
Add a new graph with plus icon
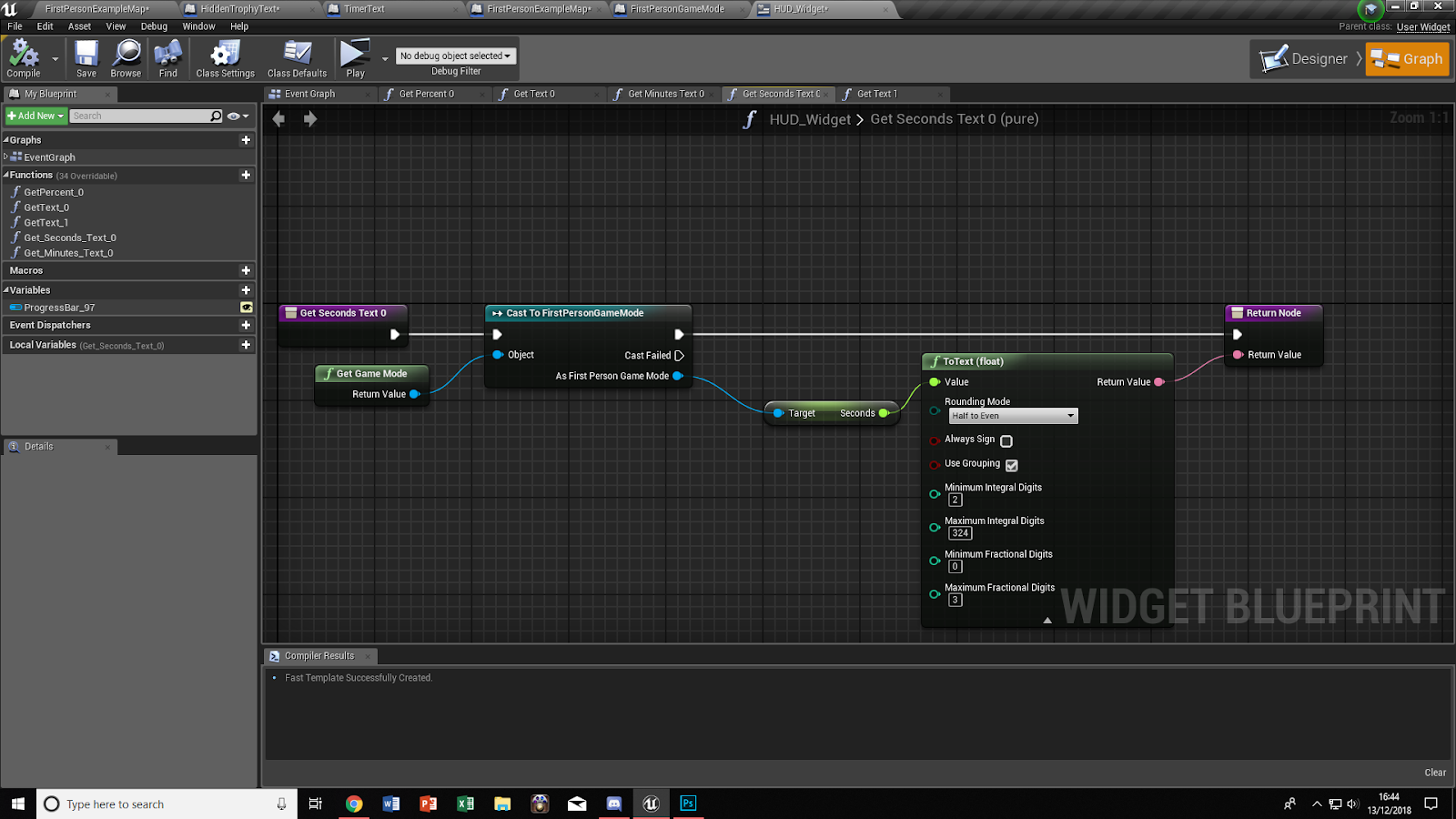pyautogui.click(x=246, y=140)
